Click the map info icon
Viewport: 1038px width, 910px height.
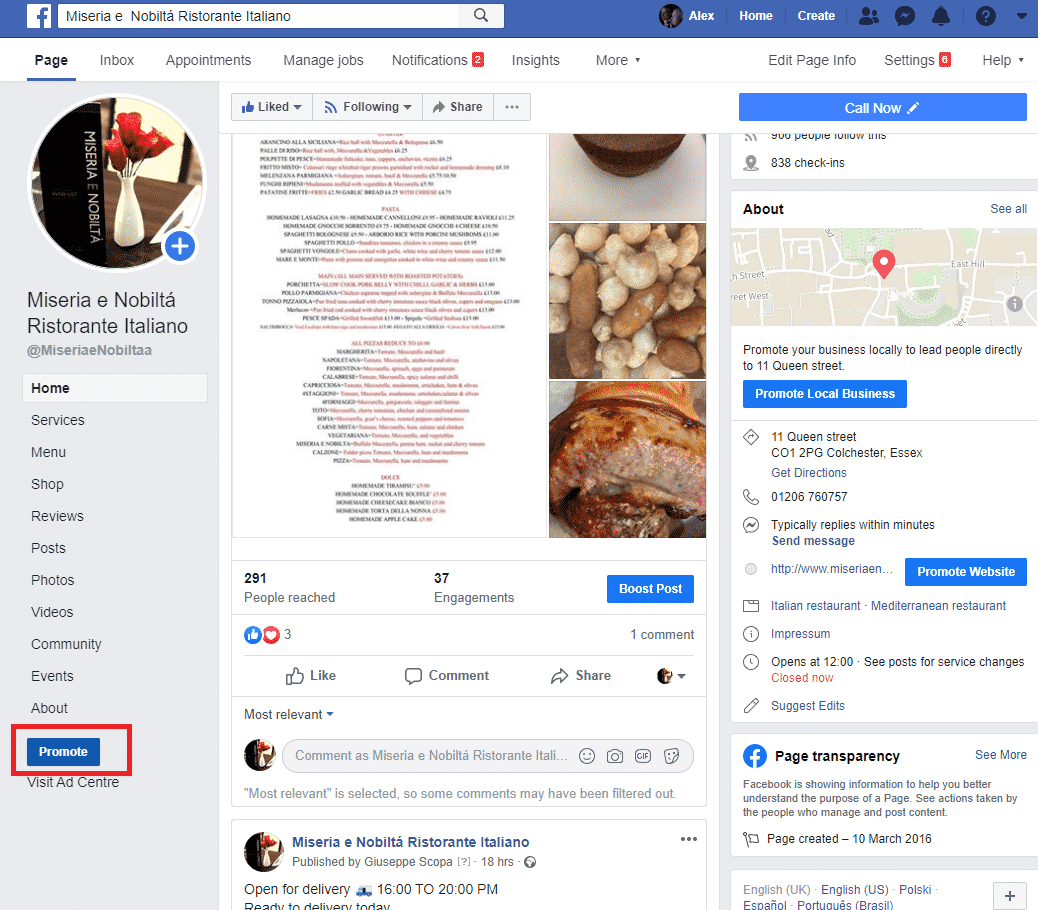pyautogui.click(x=1014, y=304)
